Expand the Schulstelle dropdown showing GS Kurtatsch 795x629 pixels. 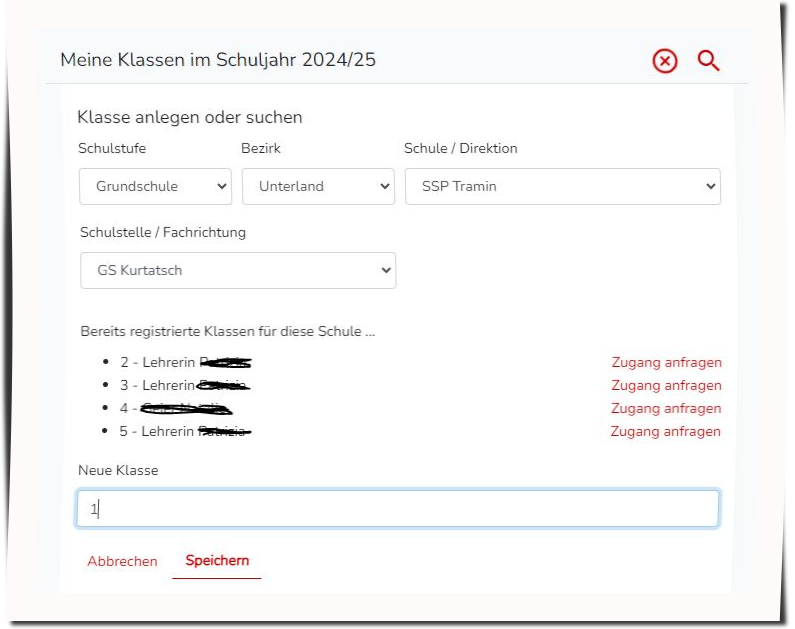pyautogui.click(x=238, y=270)
